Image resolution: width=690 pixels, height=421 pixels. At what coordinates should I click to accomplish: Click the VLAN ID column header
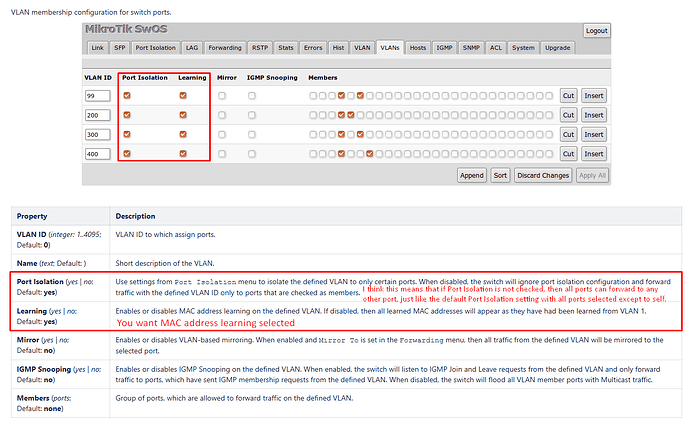coord(98,77)
